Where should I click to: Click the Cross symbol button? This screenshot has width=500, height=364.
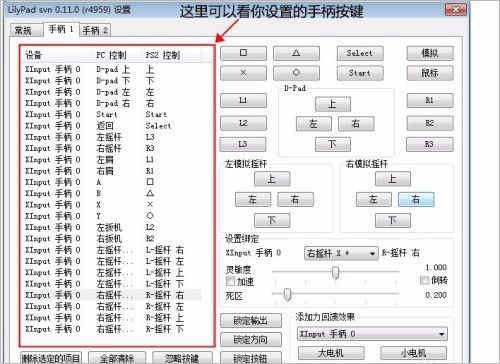point(243,73)
